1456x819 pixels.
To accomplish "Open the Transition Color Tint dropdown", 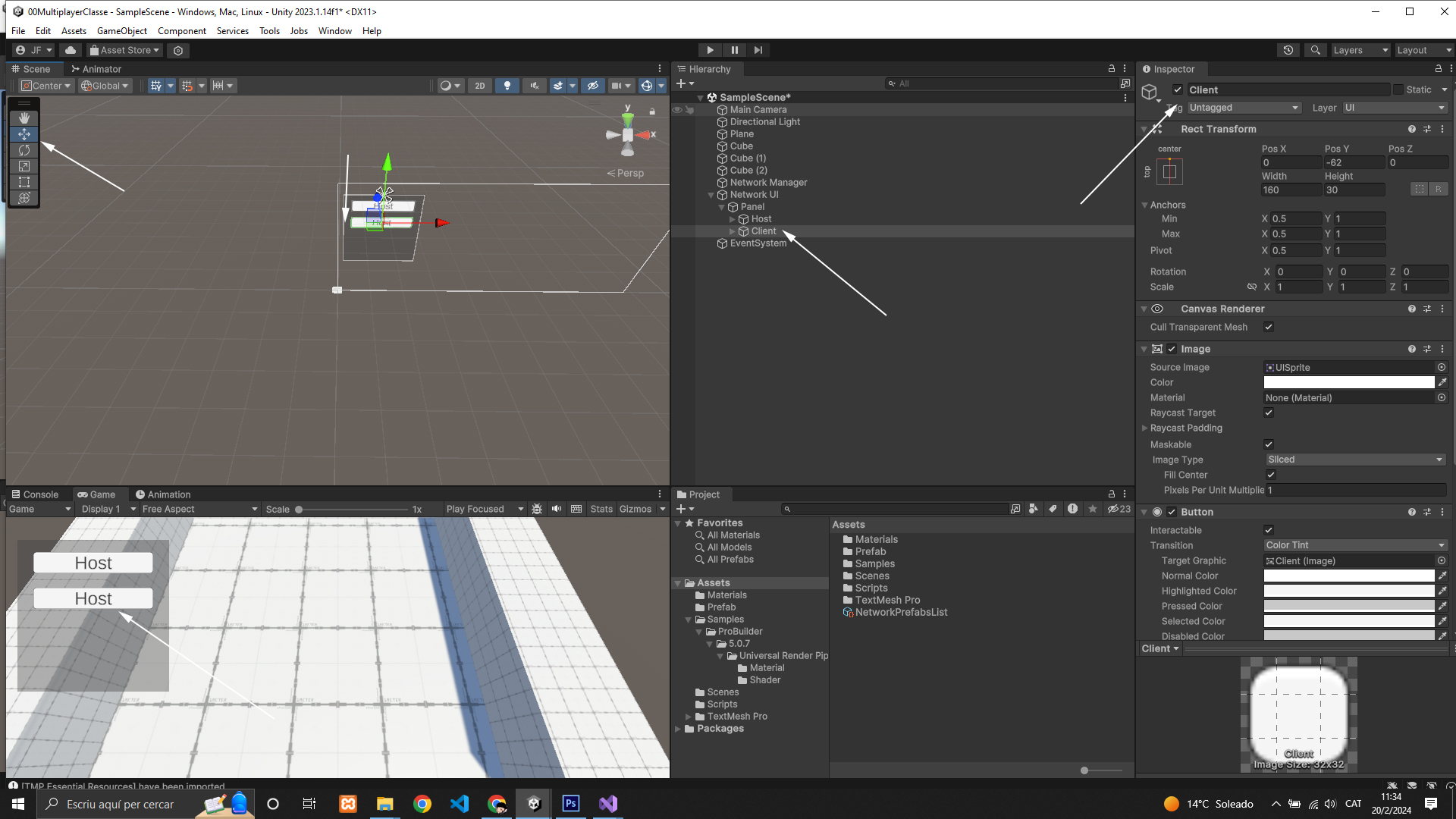I will click(1354, 545).
